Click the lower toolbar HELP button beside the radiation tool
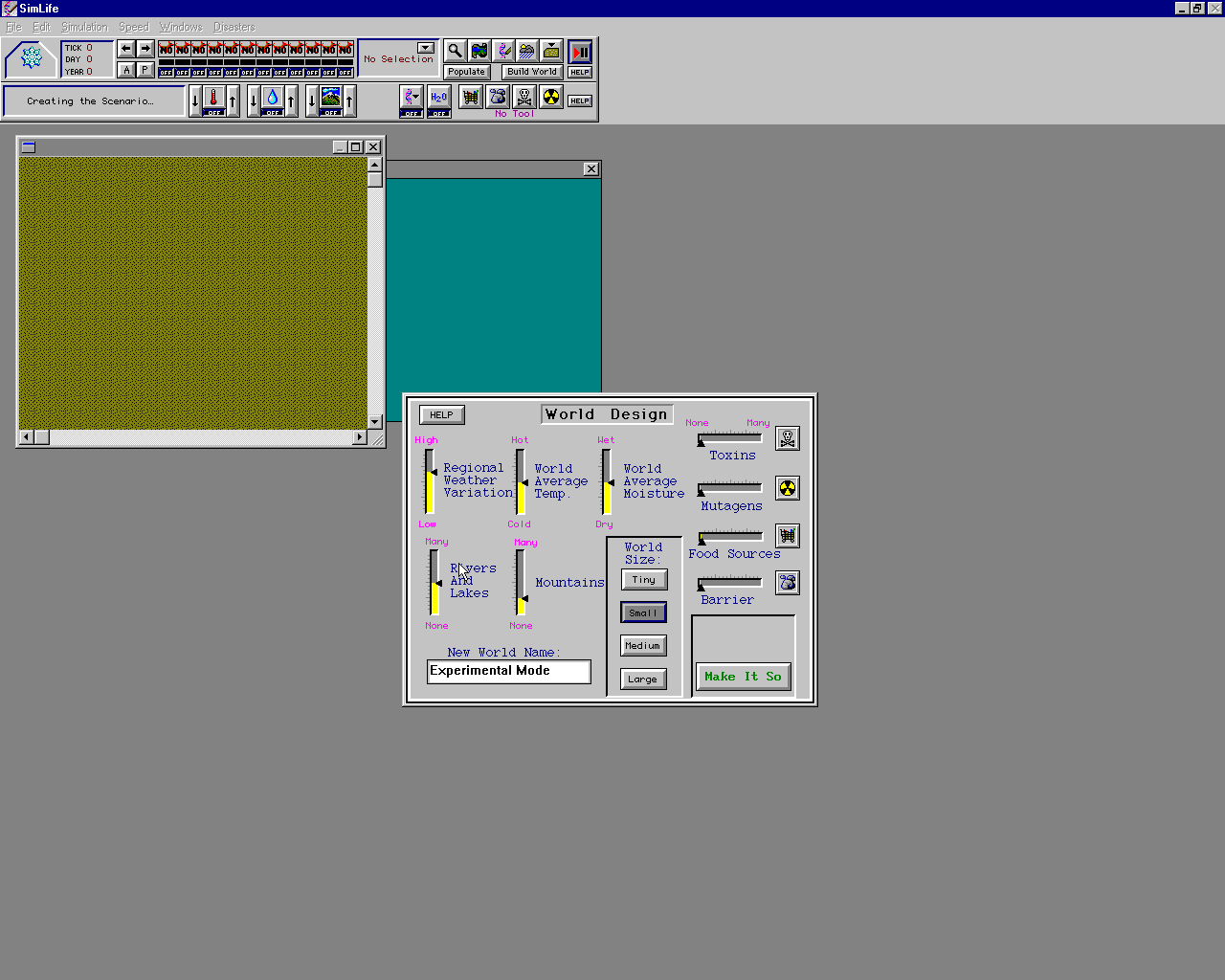The height and width of the screenshot is (980, 1225). (x=580, y=100)
